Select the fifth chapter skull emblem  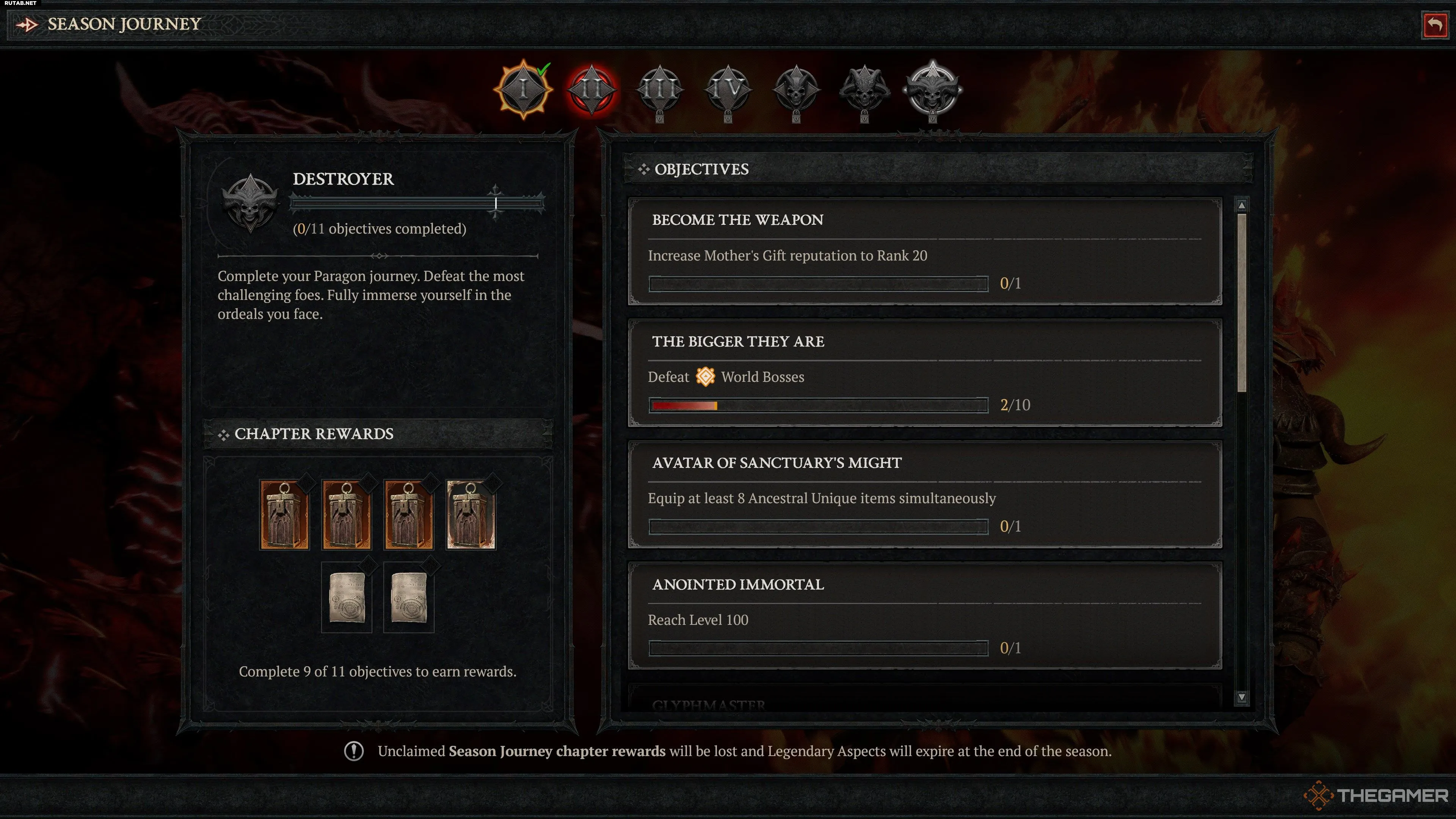[796, 91]
